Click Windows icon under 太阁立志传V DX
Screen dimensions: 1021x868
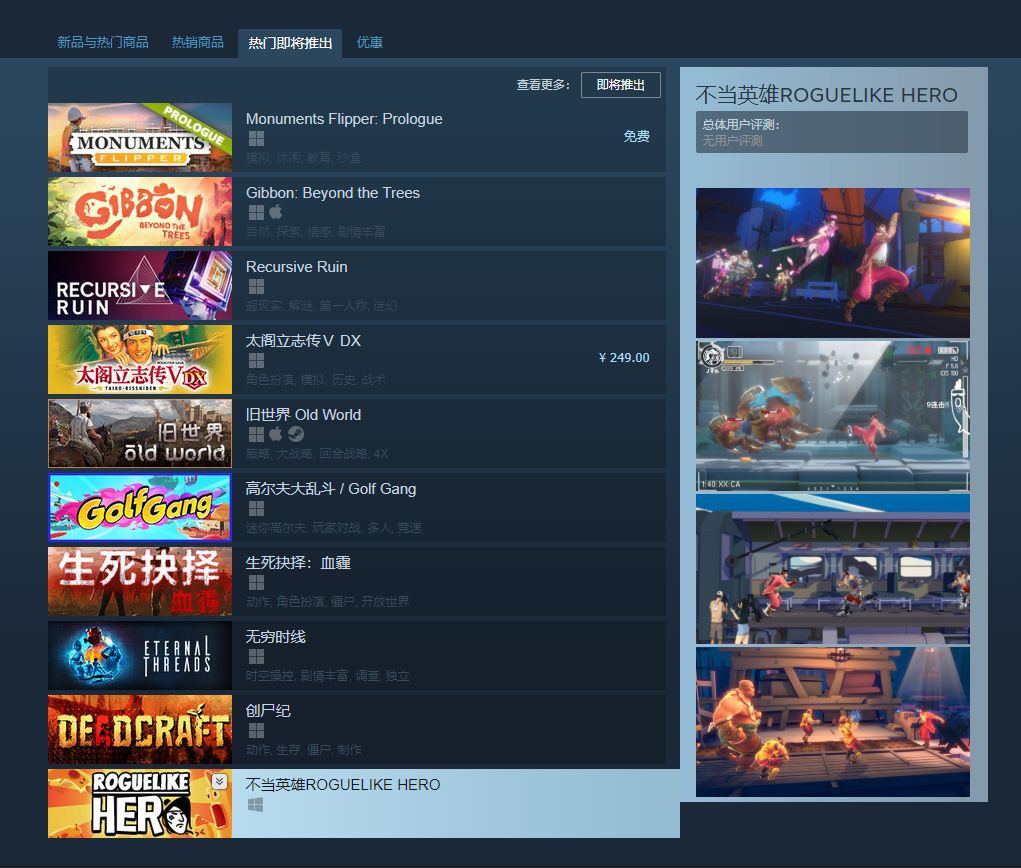(x=257, y=361)
